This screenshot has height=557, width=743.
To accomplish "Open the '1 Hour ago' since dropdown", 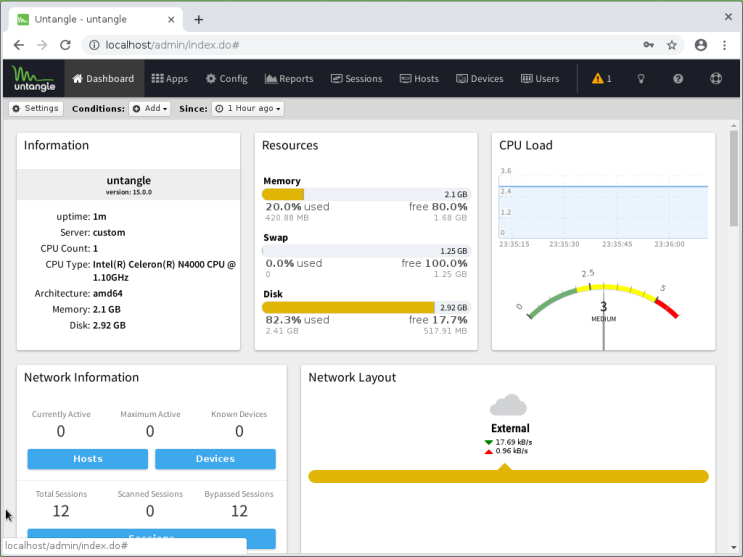I will (248, 109).
